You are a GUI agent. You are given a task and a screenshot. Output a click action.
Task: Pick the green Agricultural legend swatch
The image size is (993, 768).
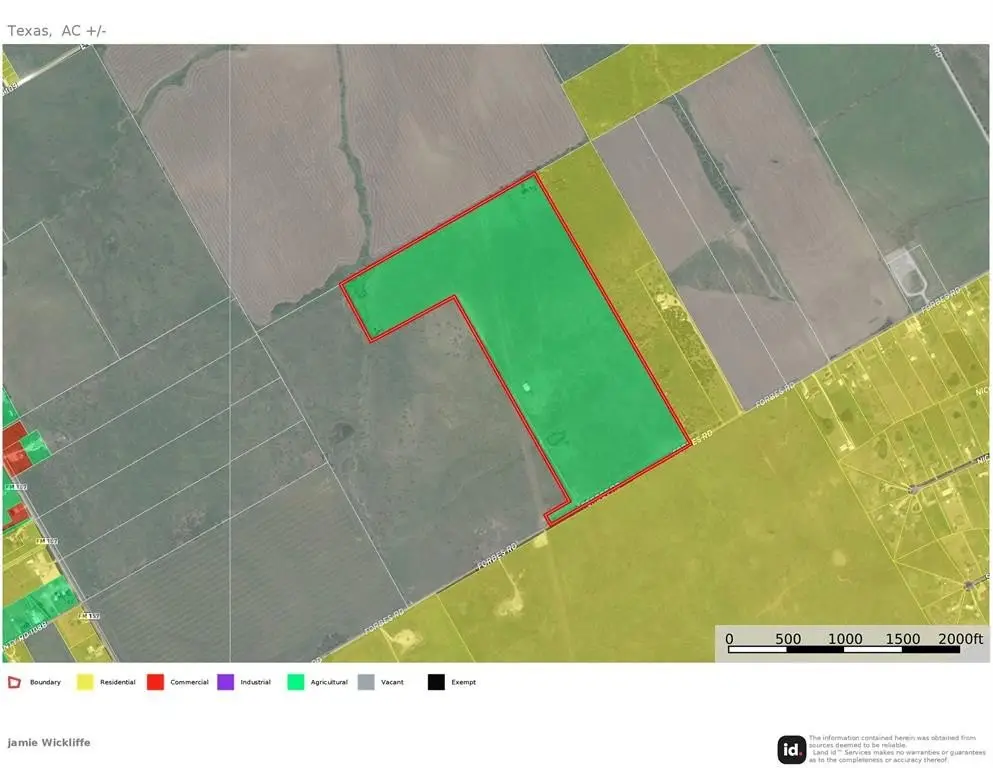pos(295,682)
